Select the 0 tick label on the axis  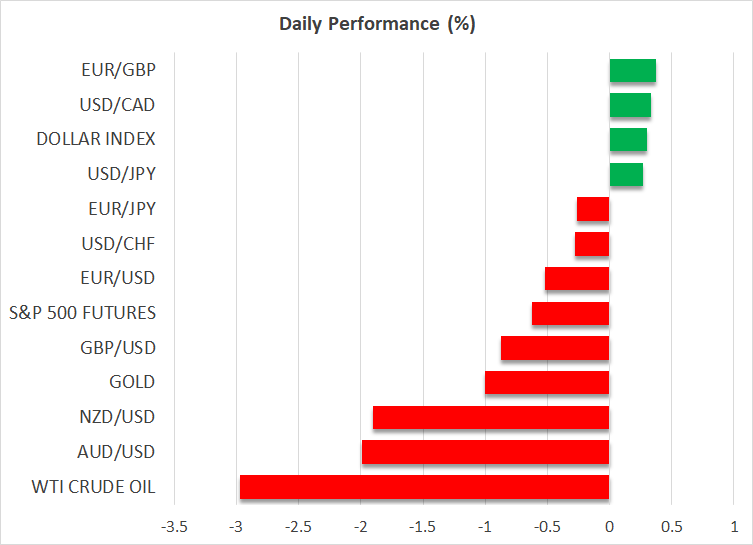pyautogui.click(x=609, y=526)
